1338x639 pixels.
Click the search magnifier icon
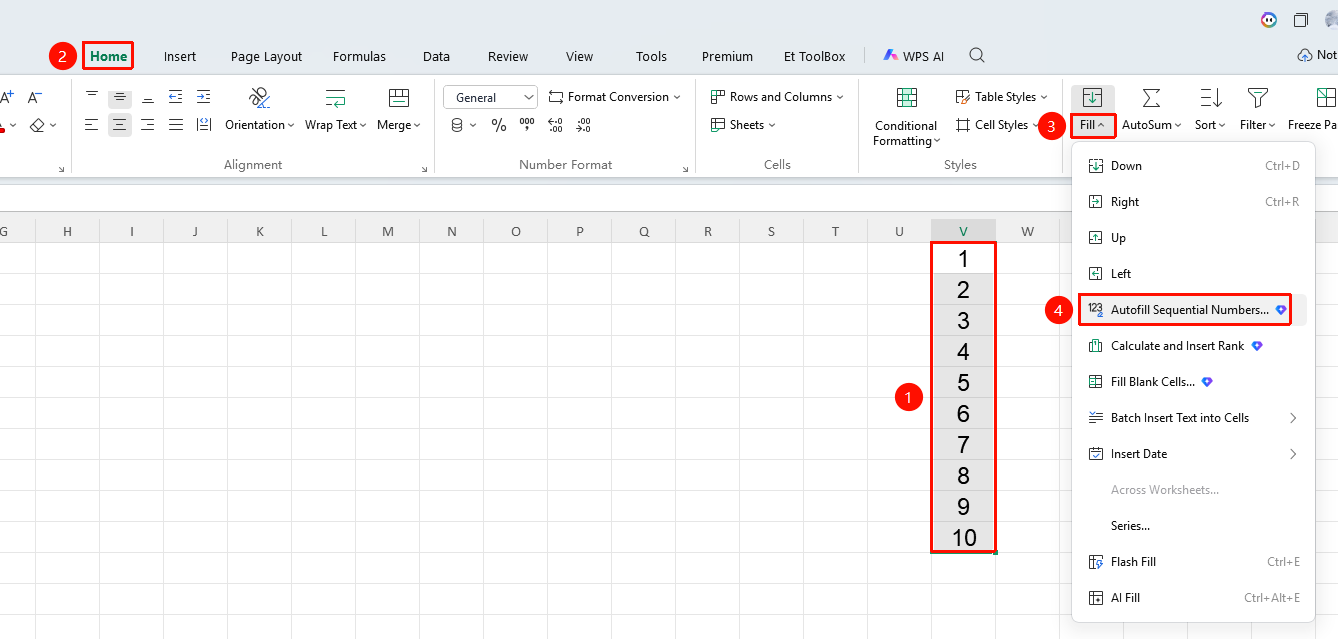977,56
